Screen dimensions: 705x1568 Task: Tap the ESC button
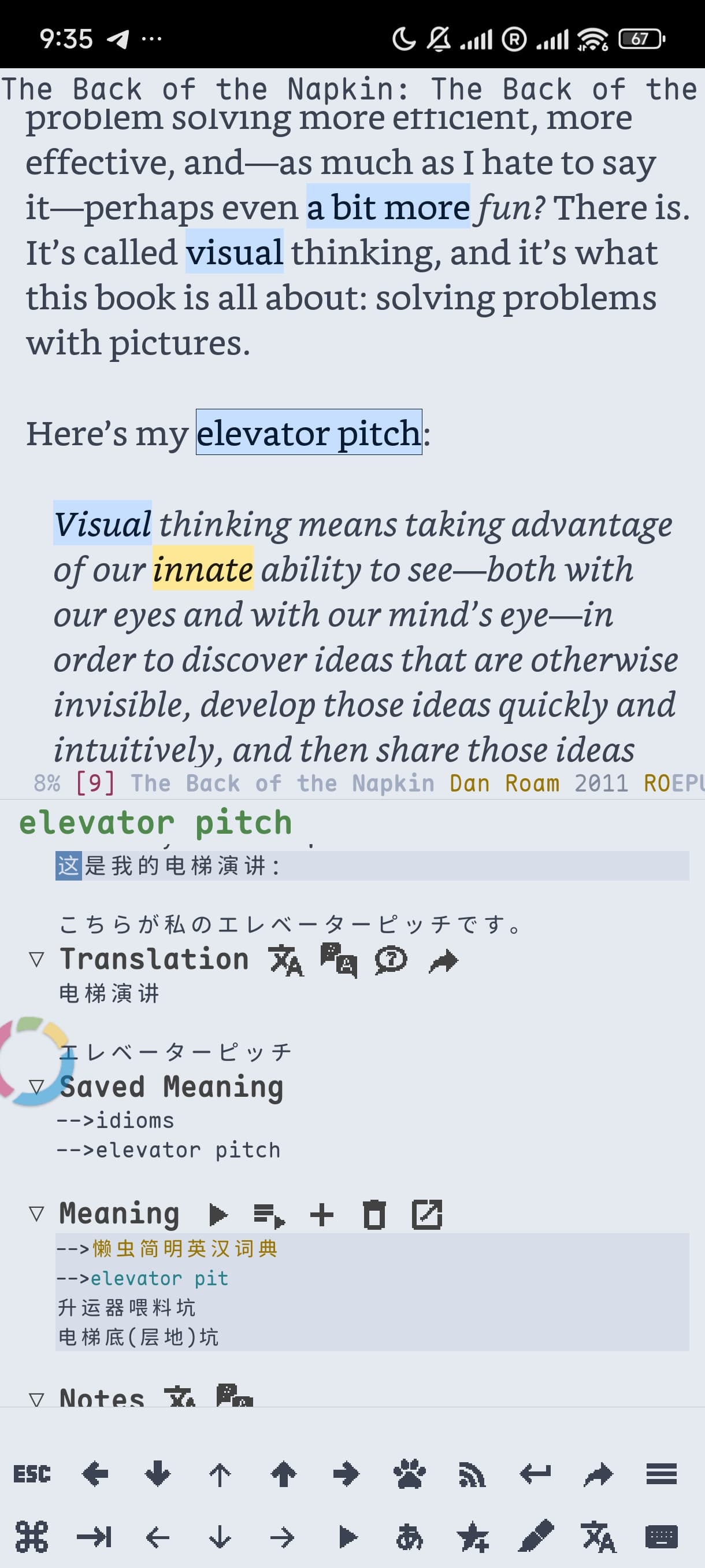tap(32, 1474)
